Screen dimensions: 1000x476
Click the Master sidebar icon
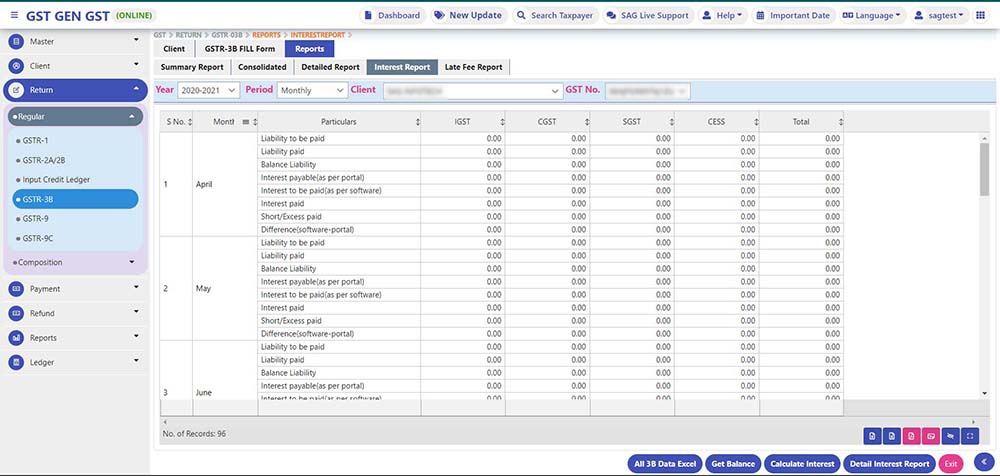pyautogui.click(x=17, y=41)
